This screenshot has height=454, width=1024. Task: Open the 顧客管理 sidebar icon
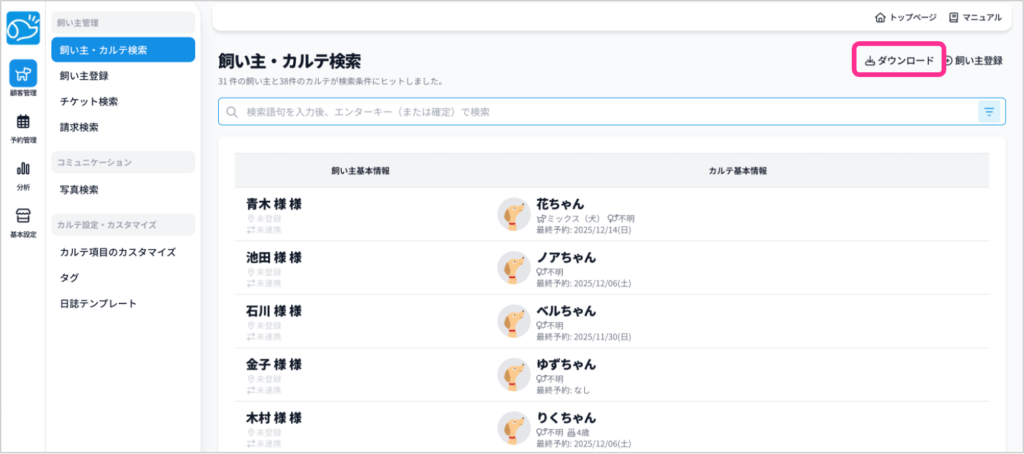pos(23,75)
